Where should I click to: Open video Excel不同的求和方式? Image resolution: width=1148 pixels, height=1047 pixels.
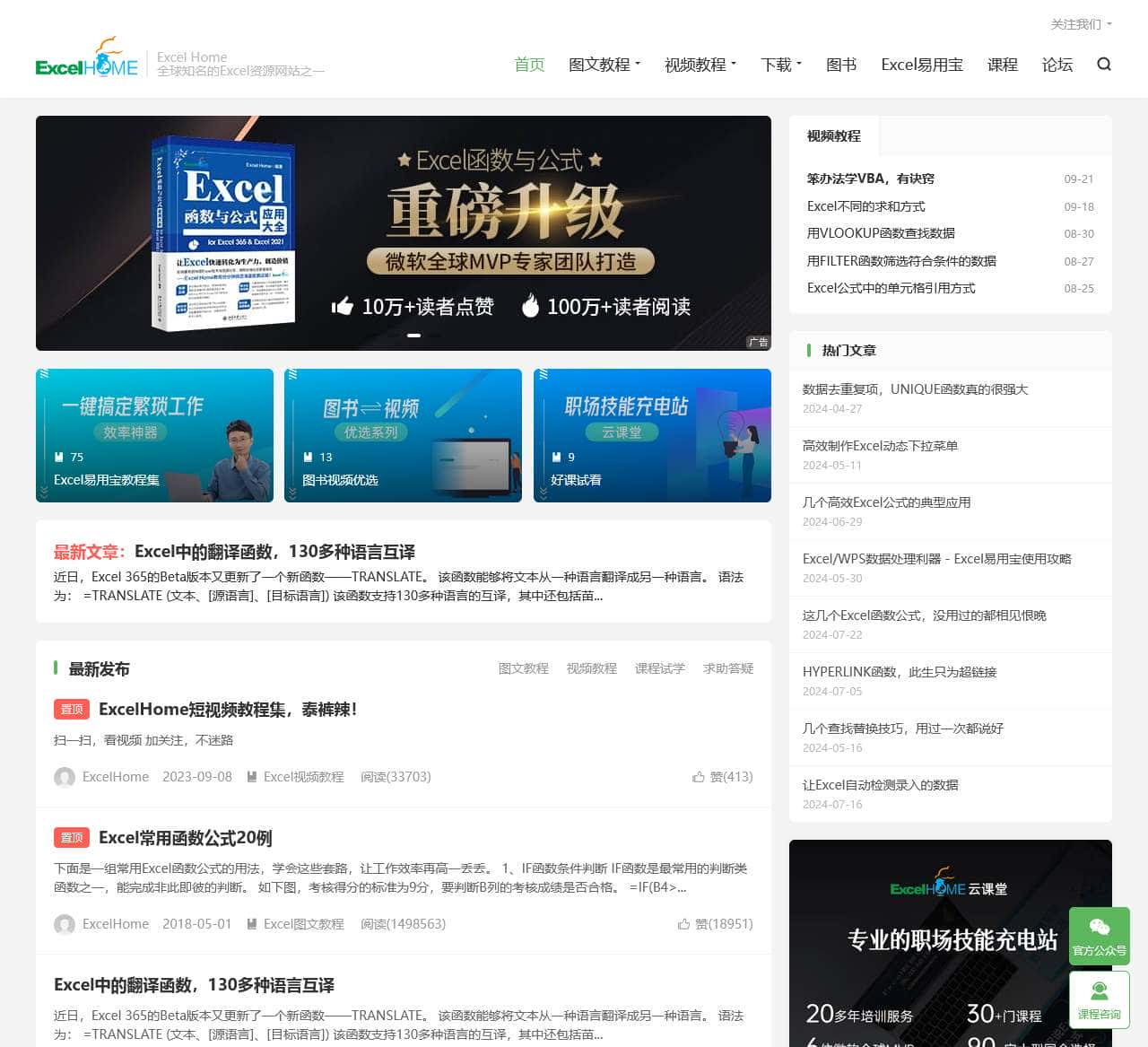865,206
